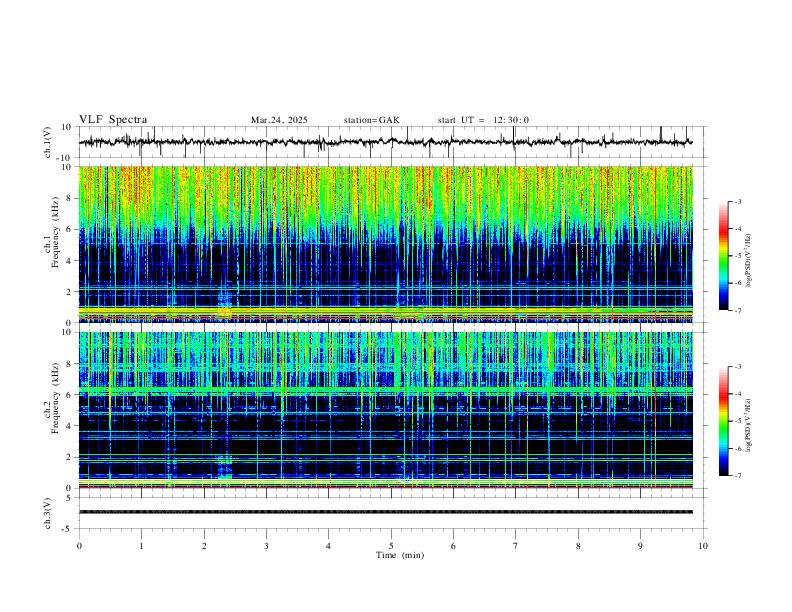The height and width of the screenshot is (612, 792).
Task: Click time axis tick label "4"
Action: [x=328, y=546]
